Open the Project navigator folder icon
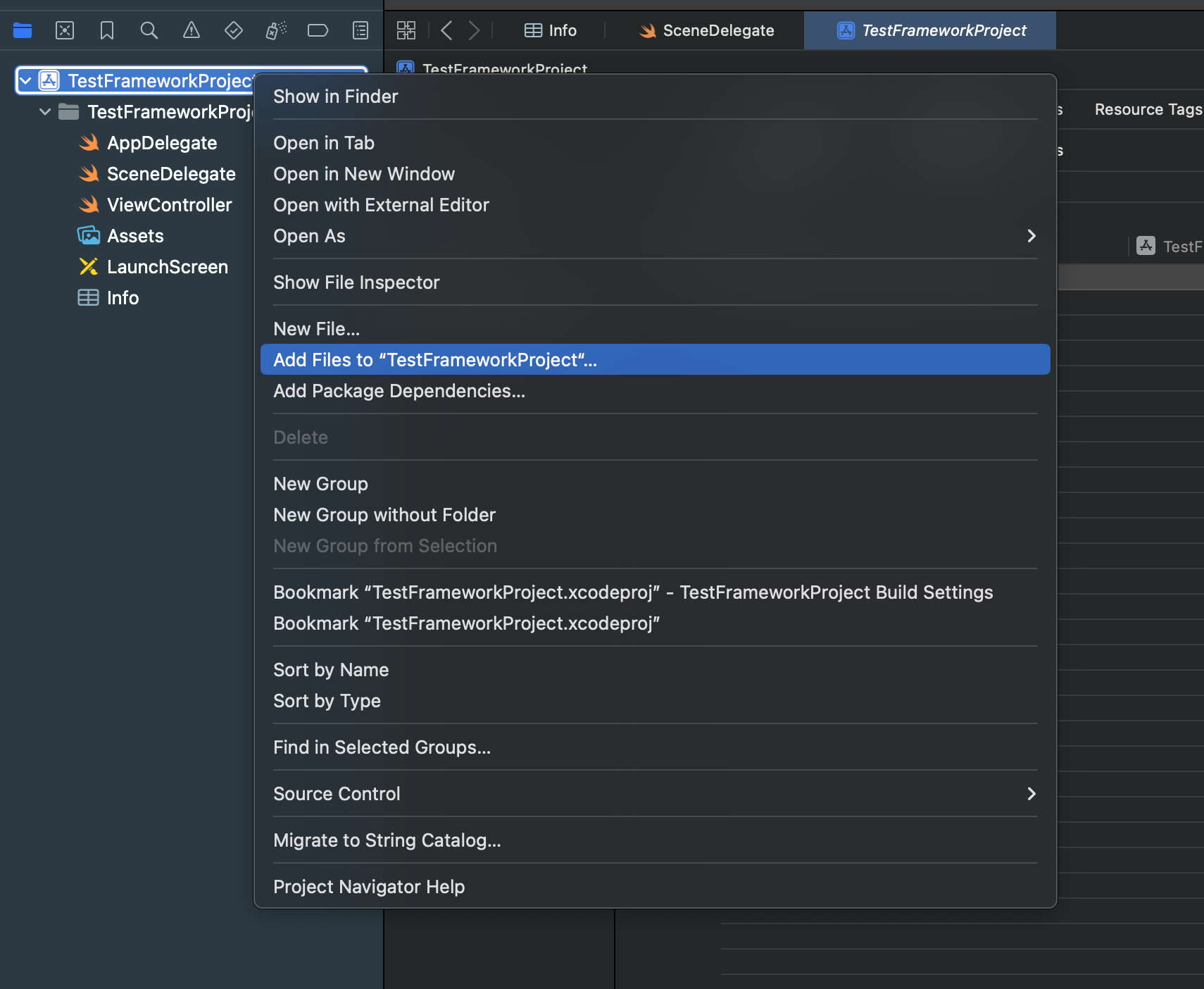The height and width of the screenshot is (989, 1204). [23, 30]
